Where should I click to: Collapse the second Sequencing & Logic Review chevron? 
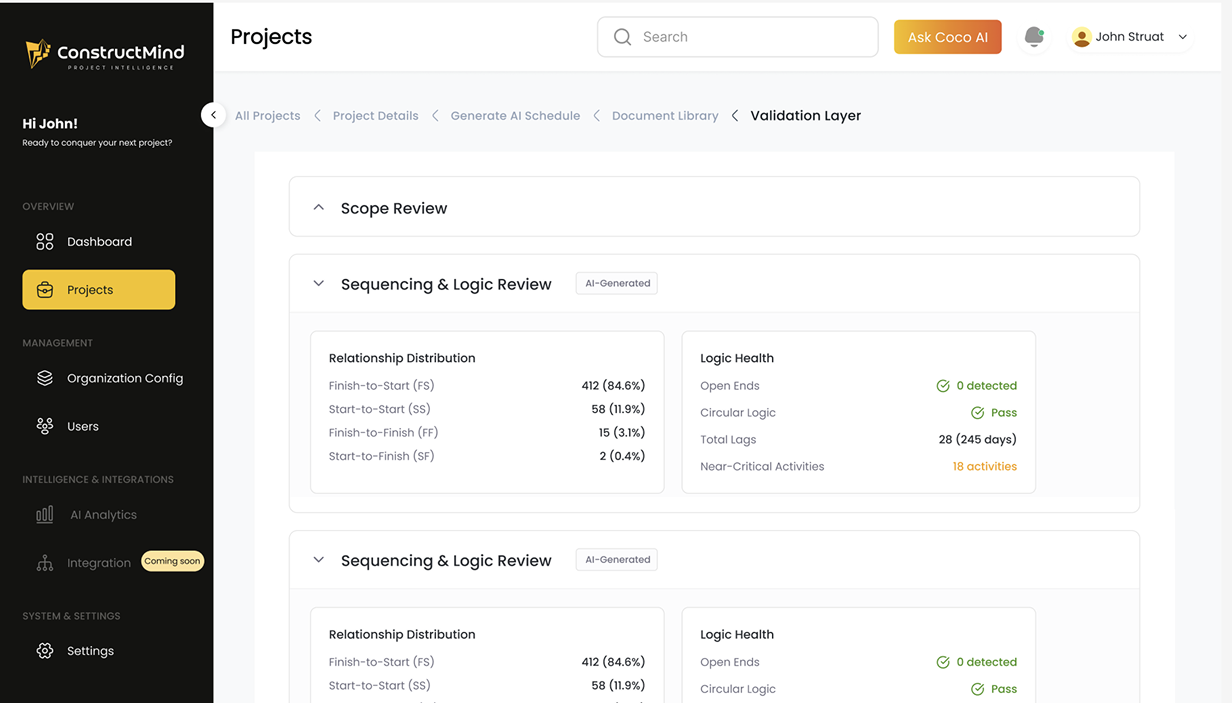[x=319, y=560]
